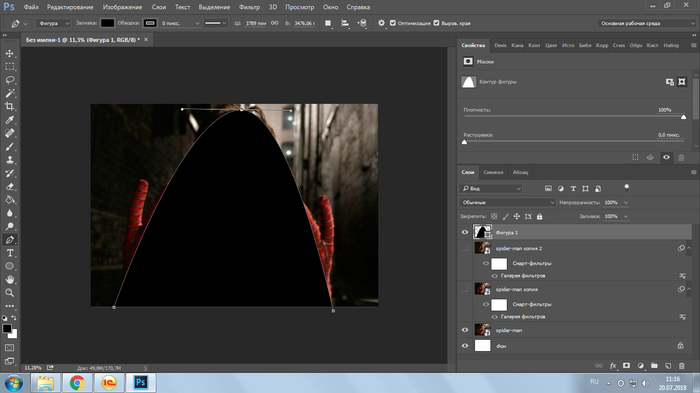This screenshot has width=700, height=393.
Task: Pick the Hand tool
Action: (x=9, y=280)
